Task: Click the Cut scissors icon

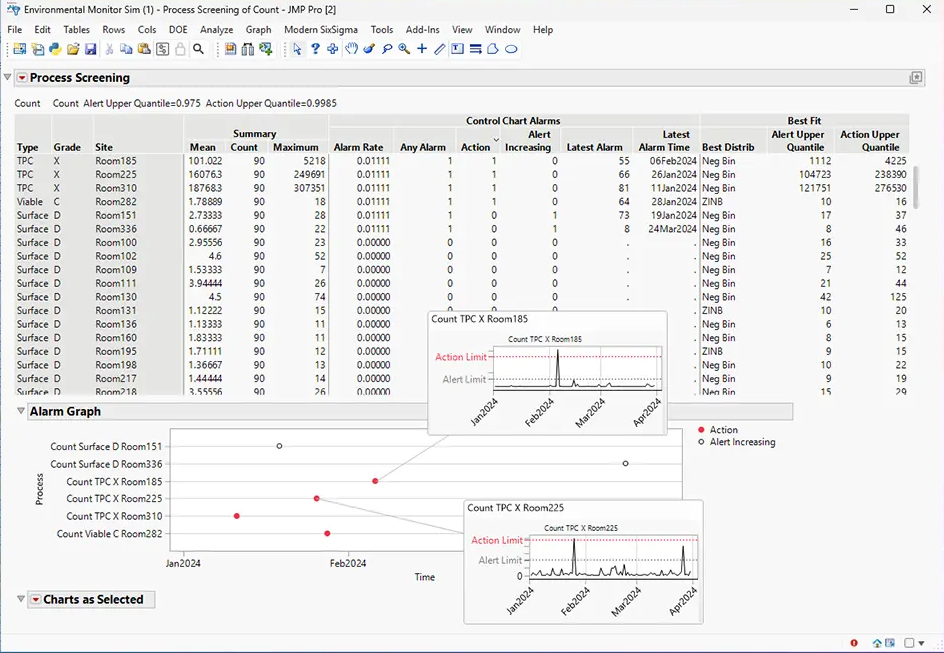Action: tap(109, 49)
